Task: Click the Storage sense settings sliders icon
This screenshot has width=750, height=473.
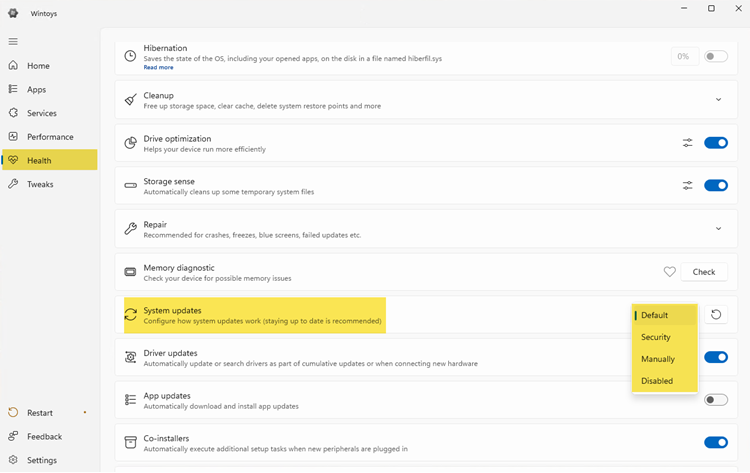Action: [688, 185]
